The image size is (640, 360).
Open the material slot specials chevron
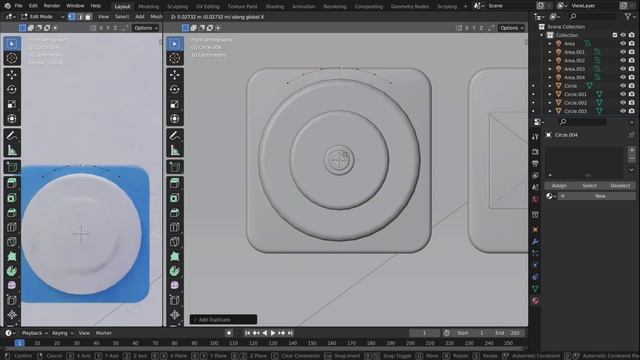[x=631, y=170]
